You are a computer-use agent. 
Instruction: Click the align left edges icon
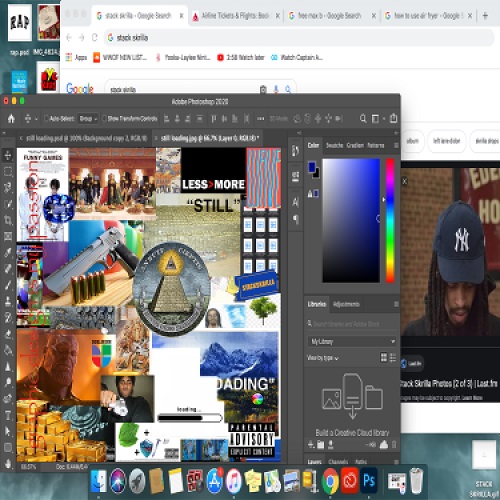[x=167, y=118]
